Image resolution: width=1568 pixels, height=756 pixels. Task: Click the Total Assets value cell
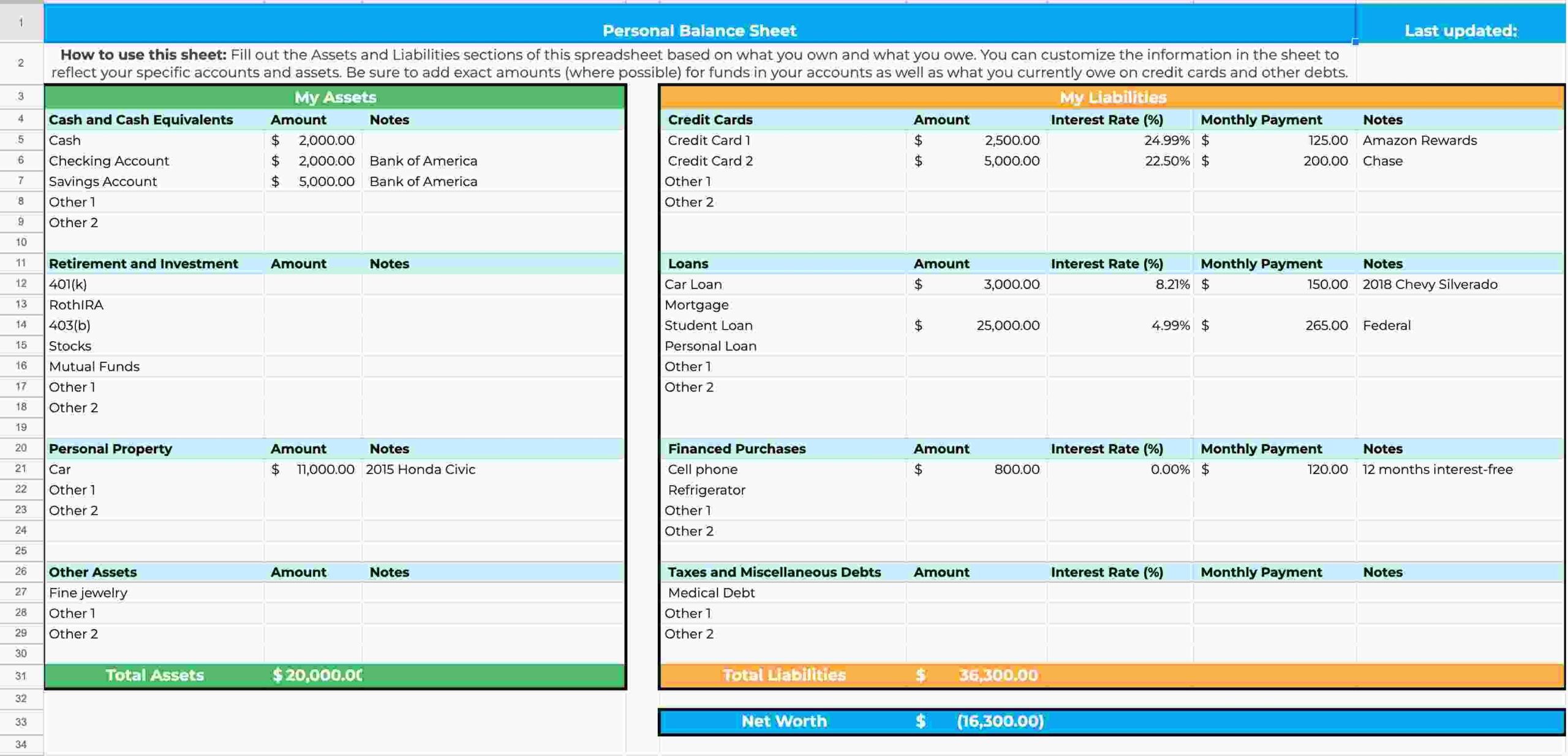coord(316,675)
